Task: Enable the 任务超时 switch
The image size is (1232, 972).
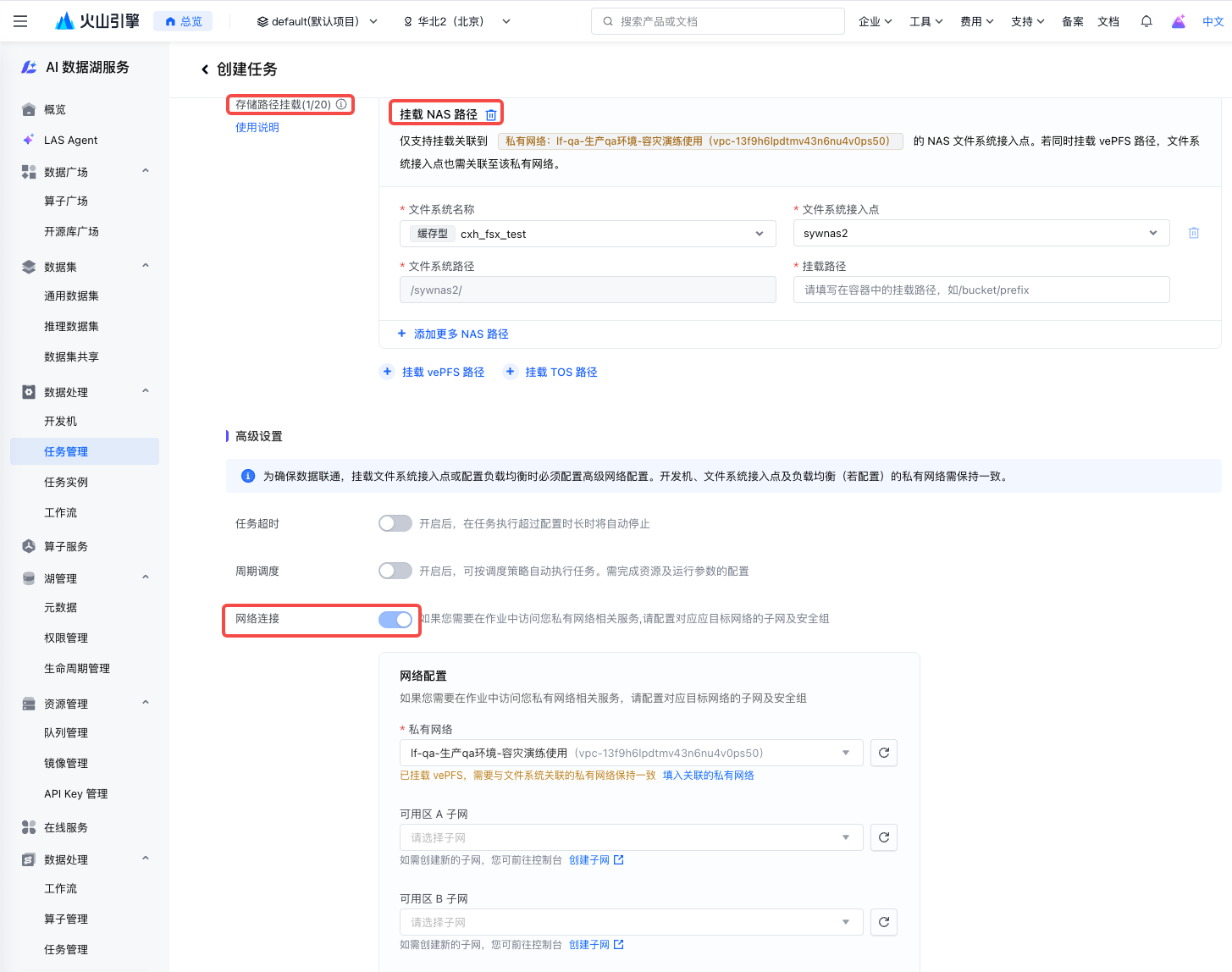Action: (395, 523)
